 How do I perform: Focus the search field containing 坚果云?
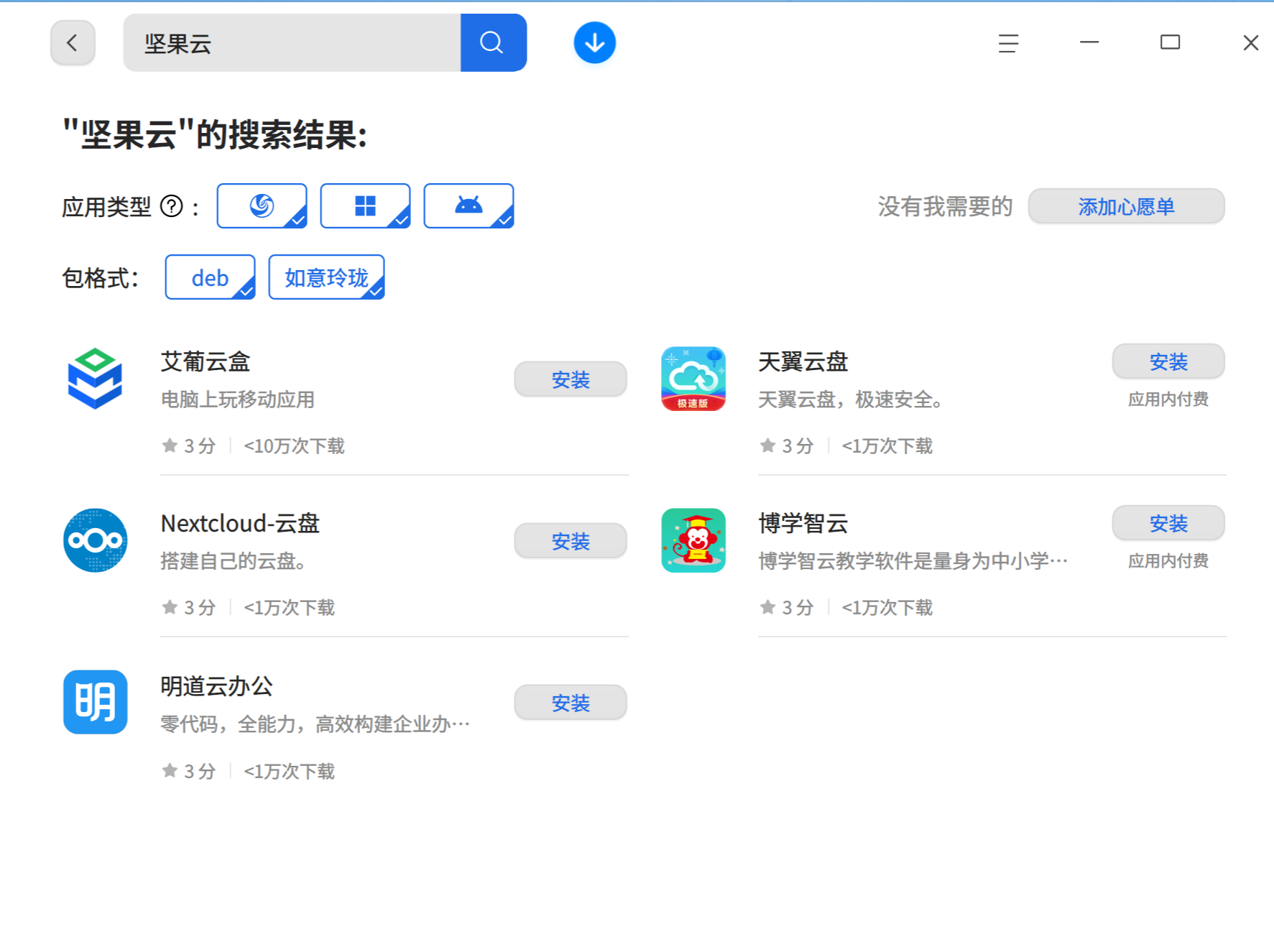pos(292,43)
